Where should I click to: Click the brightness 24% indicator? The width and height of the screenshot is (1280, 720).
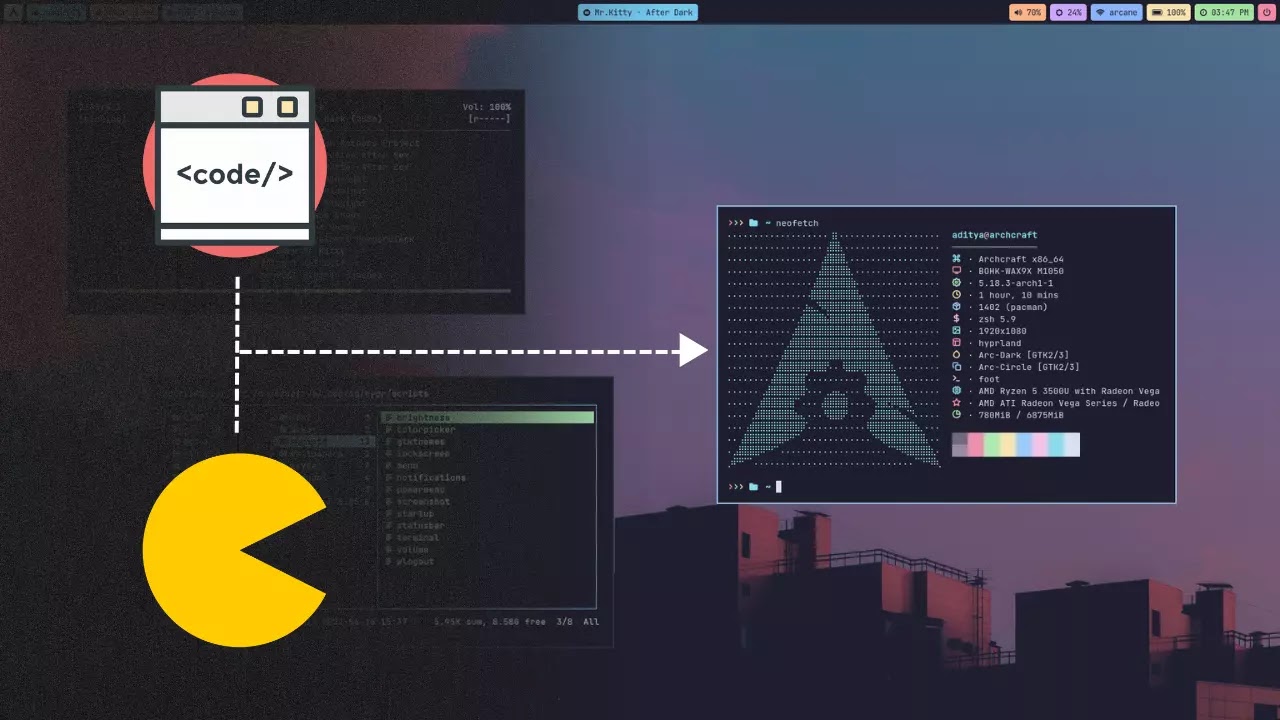click(1069, 13)
